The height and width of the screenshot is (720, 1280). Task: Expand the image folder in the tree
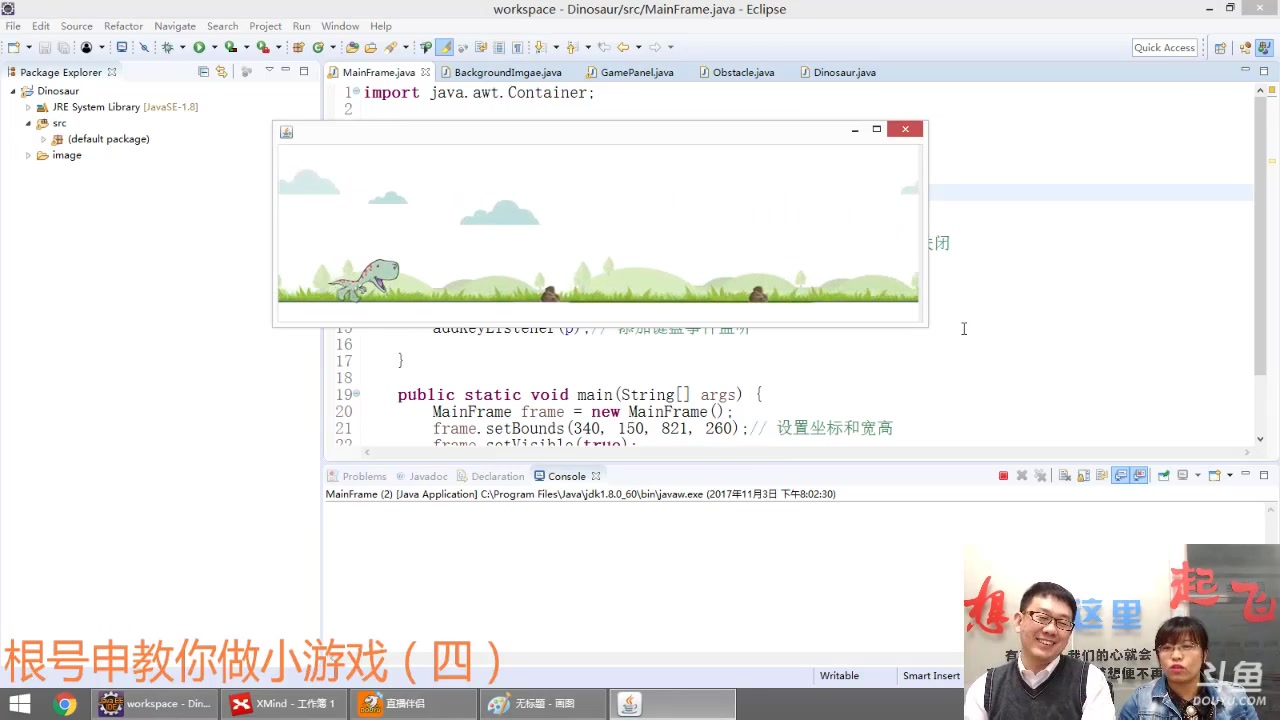(28, 156)
